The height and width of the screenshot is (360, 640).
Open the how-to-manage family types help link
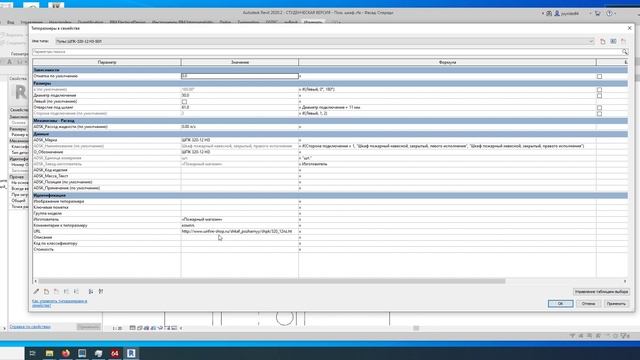[x=60, y=303]
